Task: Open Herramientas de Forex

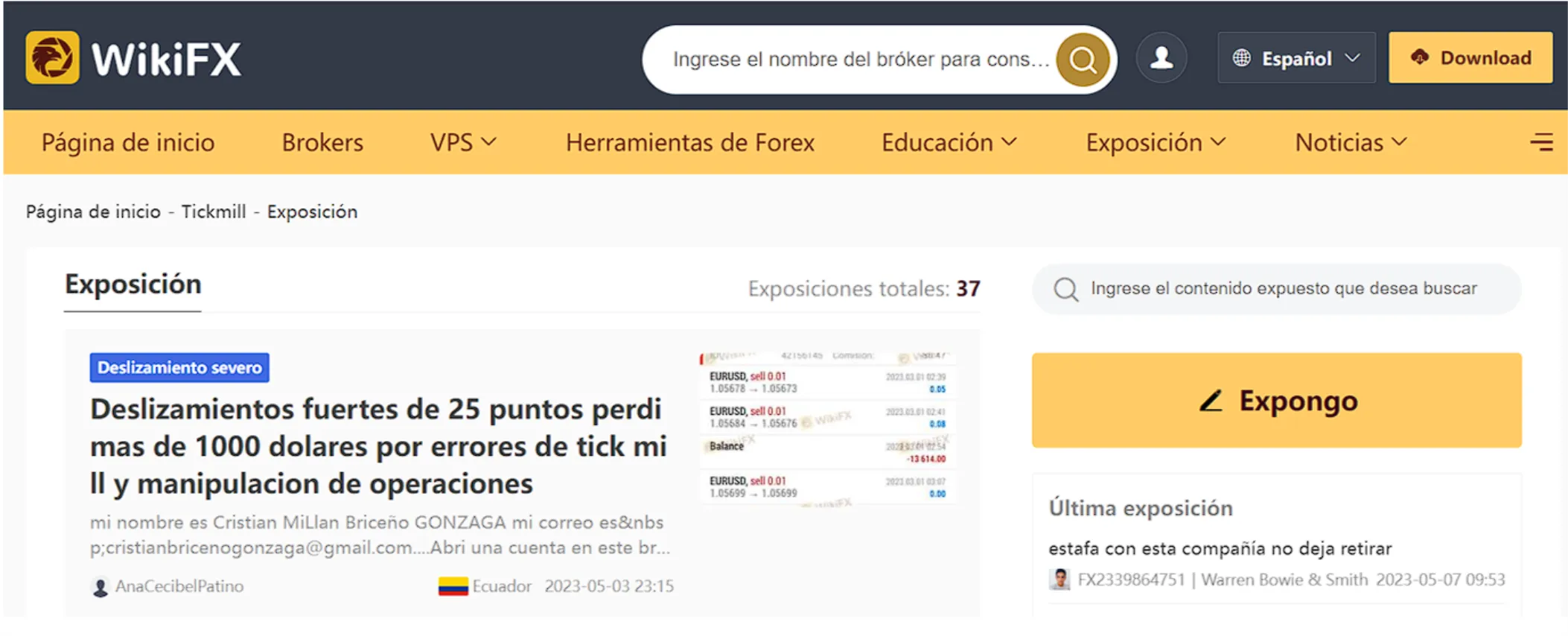Action: pos(690,141)
